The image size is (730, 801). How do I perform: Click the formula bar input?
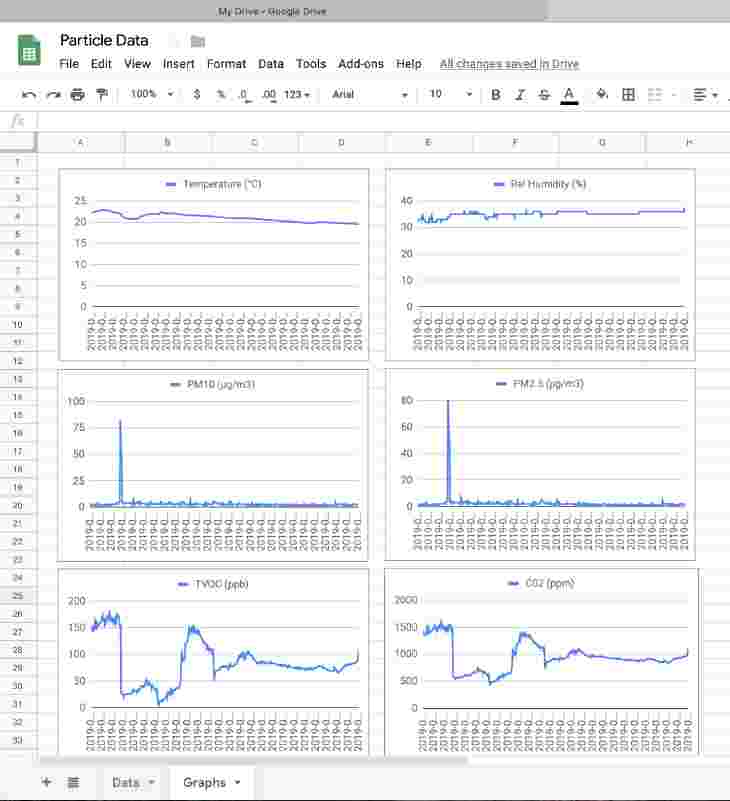point(383,121)
